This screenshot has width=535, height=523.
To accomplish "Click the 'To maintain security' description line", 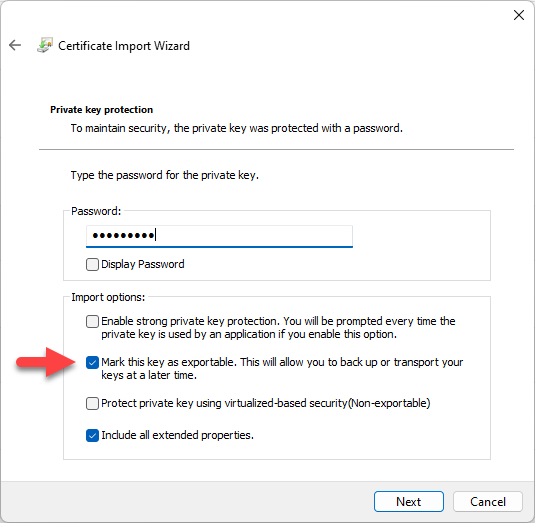I will click(x=236, y=128).
